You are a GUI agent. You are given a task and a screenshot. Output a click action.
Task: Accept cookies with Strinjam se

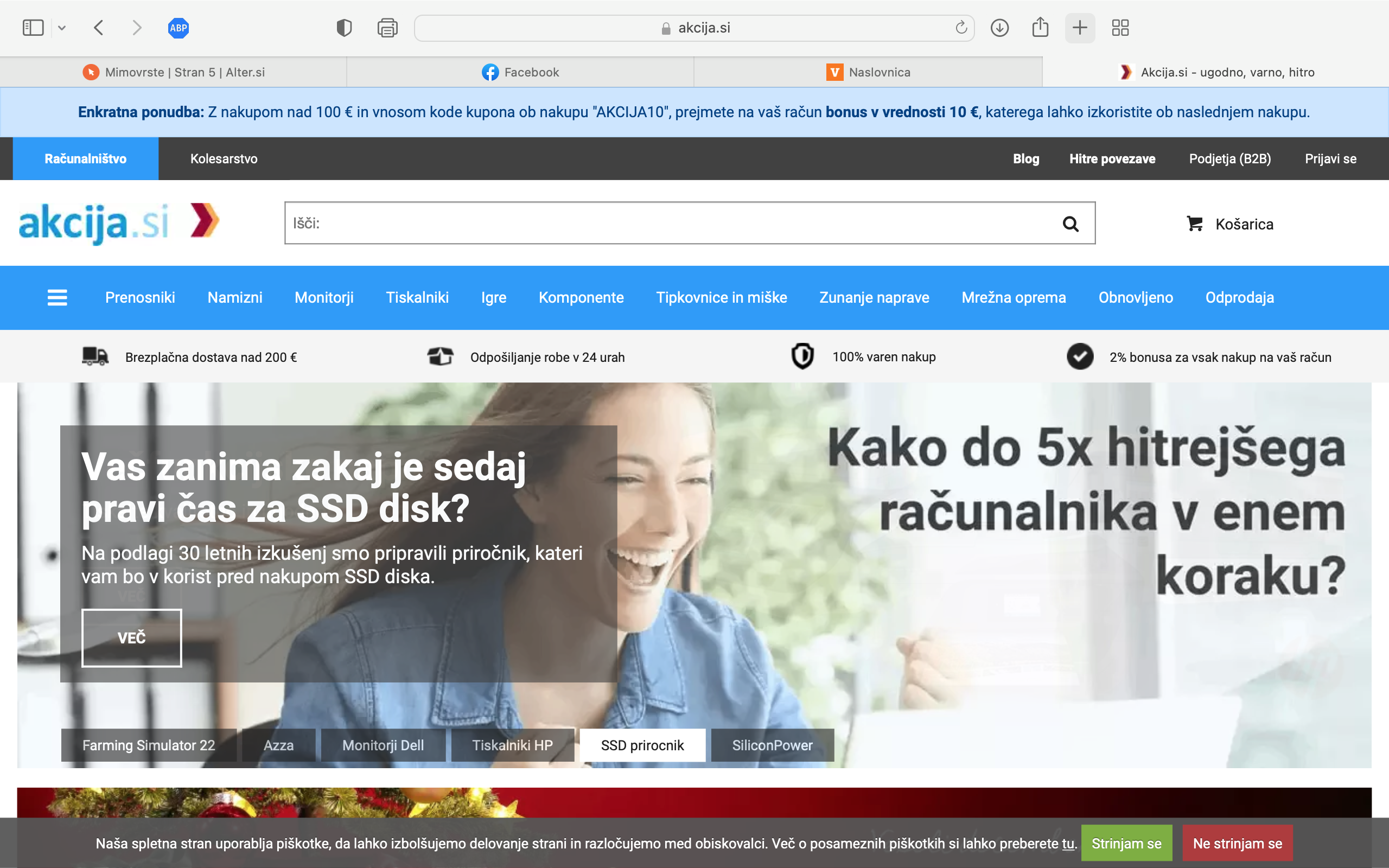point(1126,843)
